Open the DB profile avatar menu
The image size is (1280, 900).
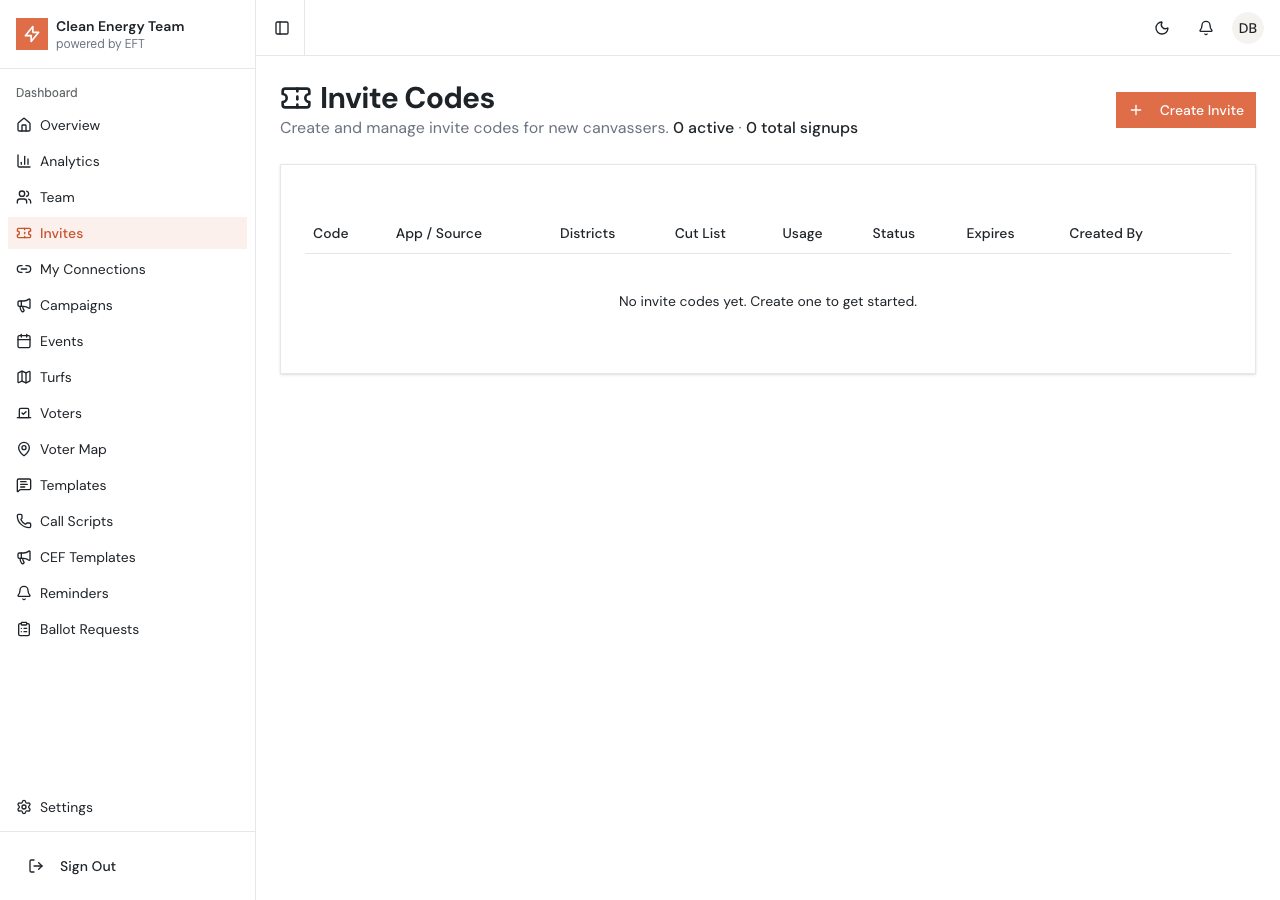(1247, 28)
